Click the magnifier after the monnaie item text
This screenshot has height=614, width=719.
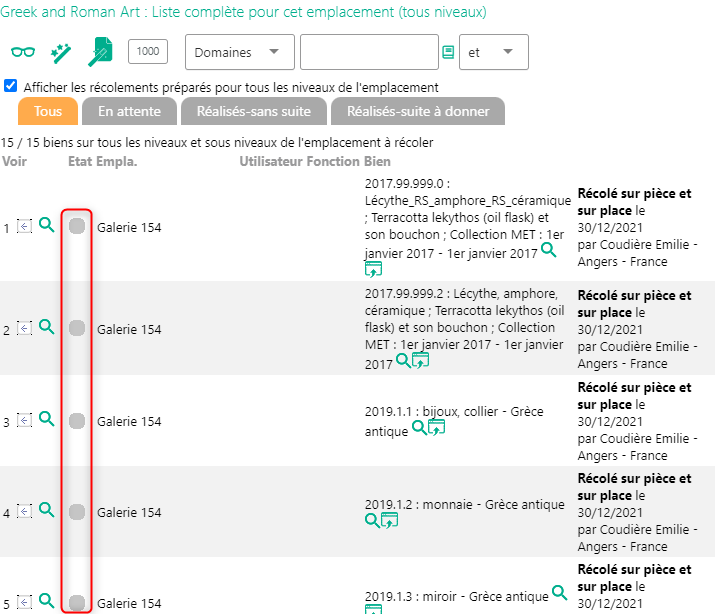click(x=372, y=520)
